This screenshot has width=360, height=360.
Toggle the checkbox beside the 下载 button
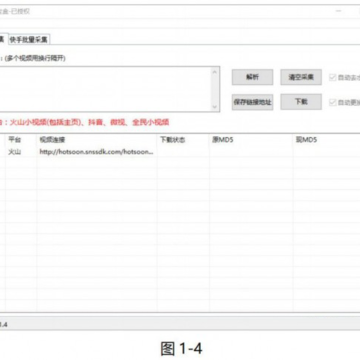point(332,102)
